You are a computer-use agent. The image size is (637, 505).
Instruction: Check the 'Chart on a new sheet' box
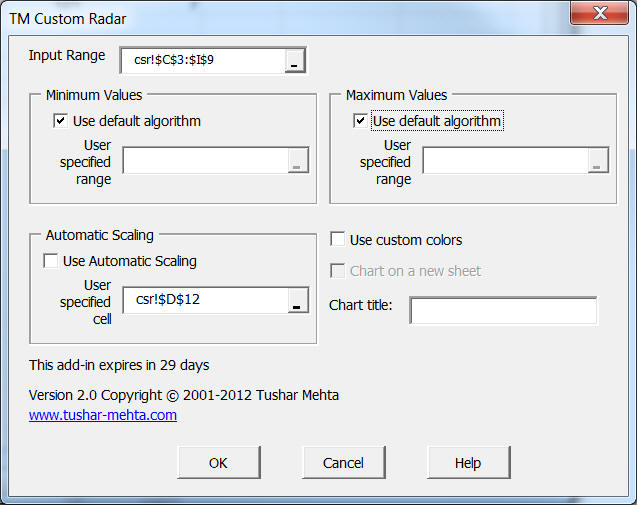click(339, 271)
